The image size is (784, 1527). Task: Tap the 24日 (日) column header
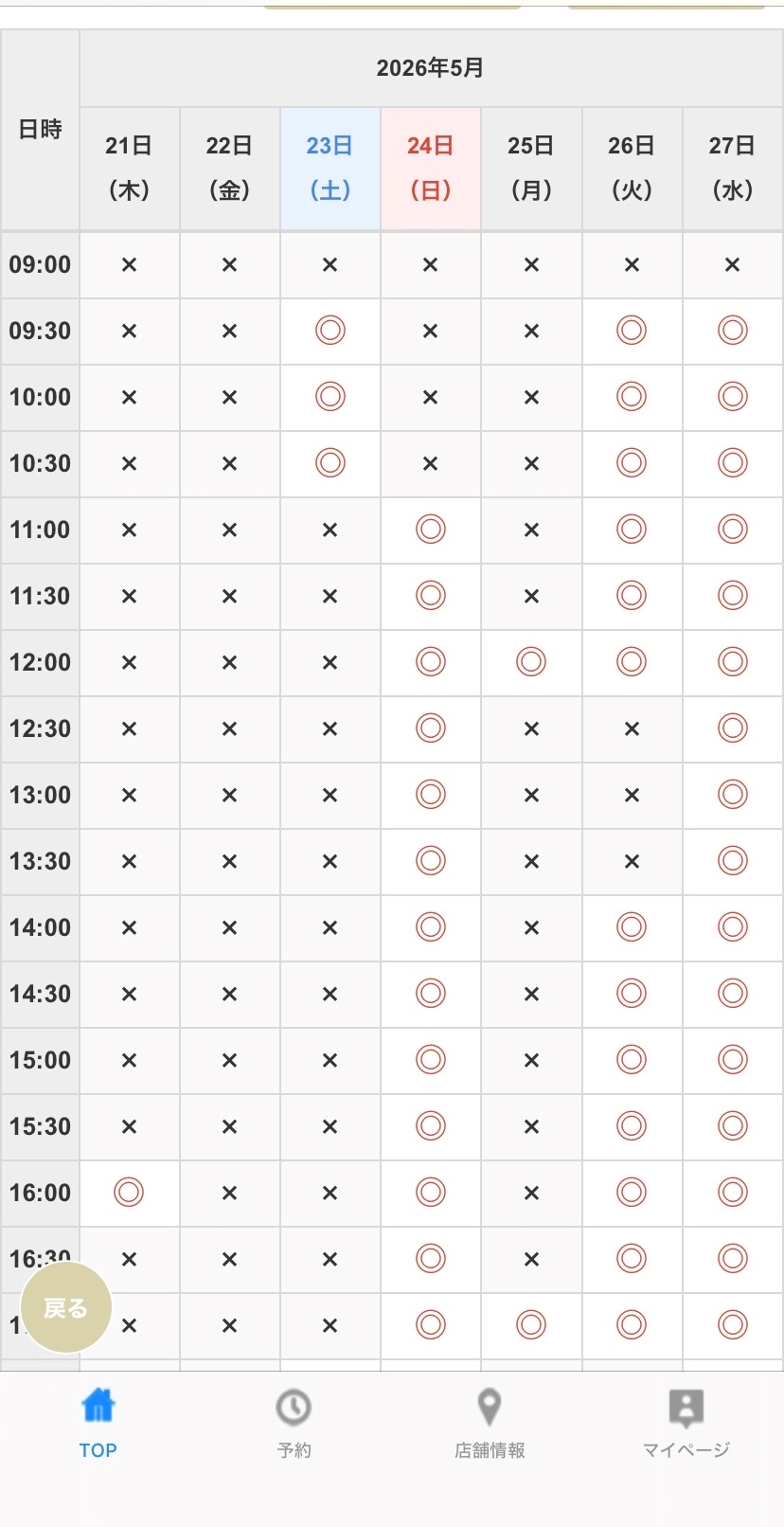431,168
